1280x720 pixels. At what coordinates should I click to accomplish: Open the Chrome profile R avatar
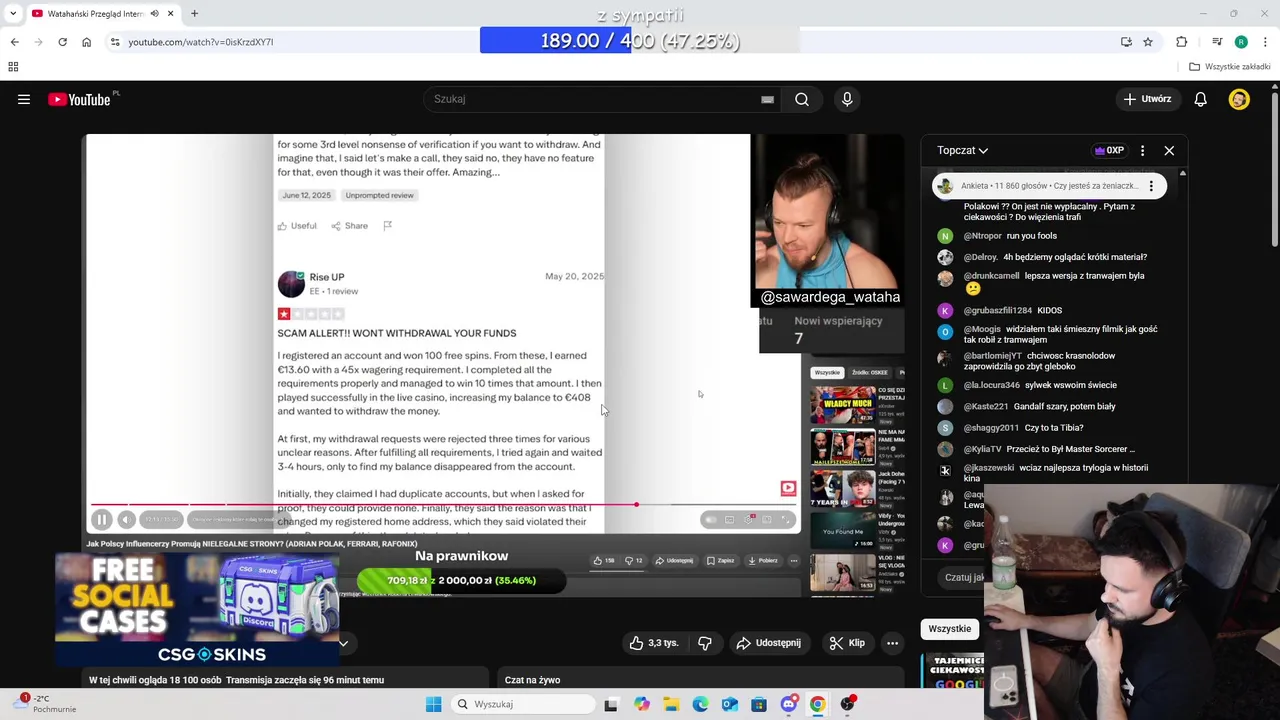[1241, 42]
